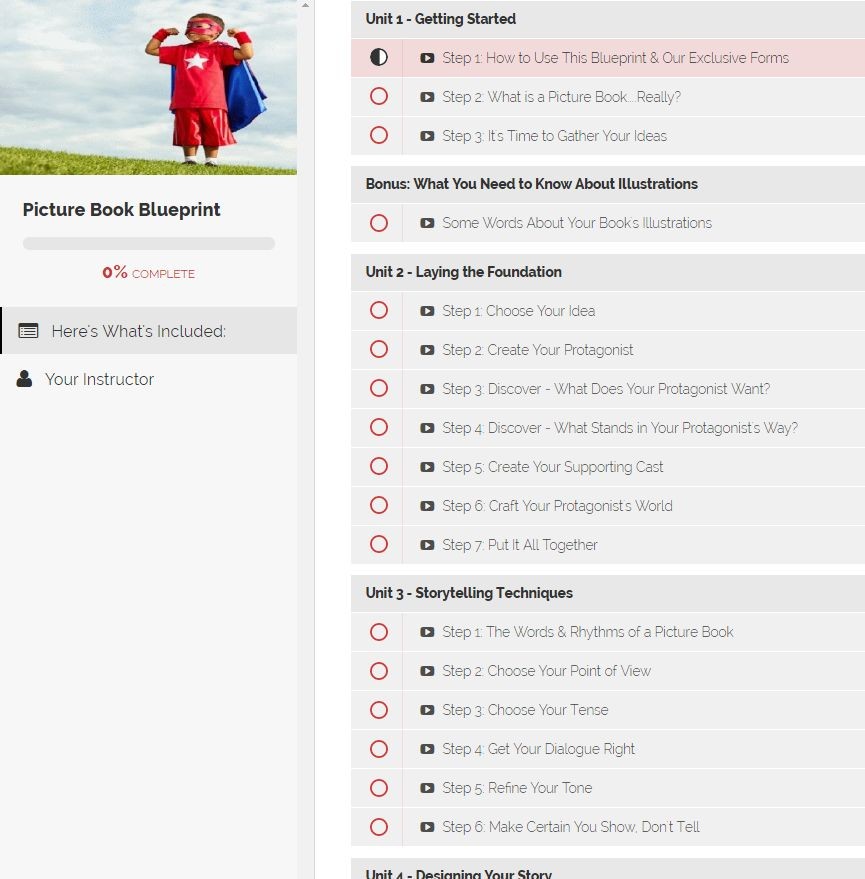Open lesson Make Certain You Show, Don't Tell
The height and width of the screenshot is (879, 865).
pyautogui.click(x=633, y=826)
